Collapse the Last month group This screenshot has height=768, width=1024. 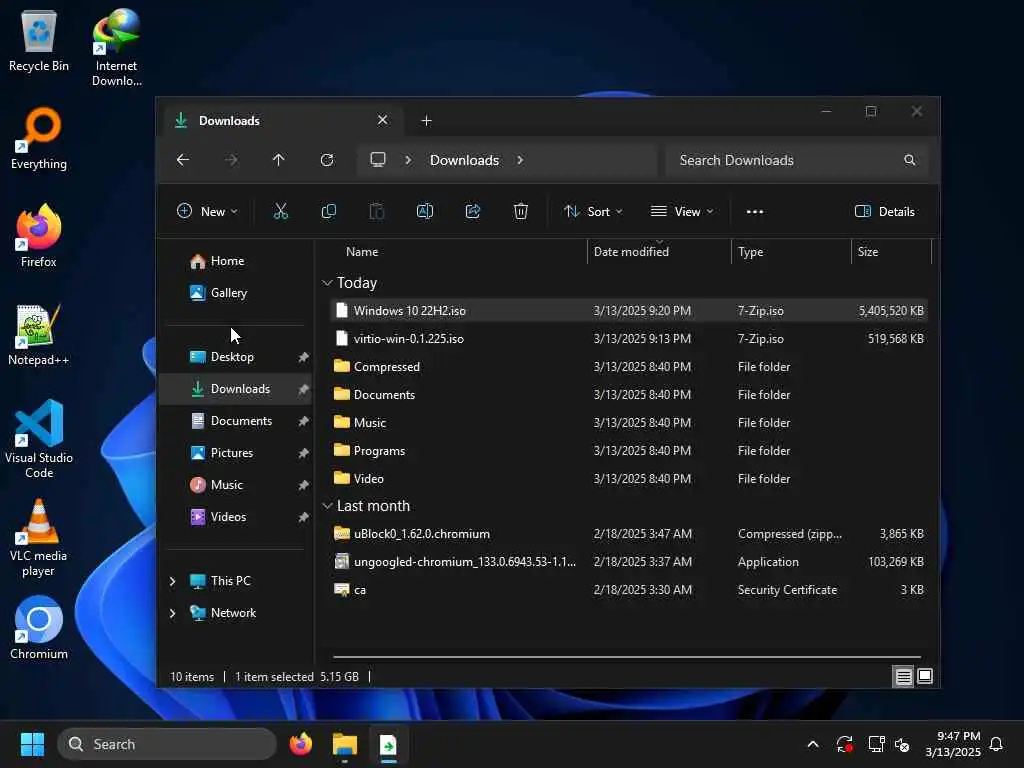pos(327,506)
